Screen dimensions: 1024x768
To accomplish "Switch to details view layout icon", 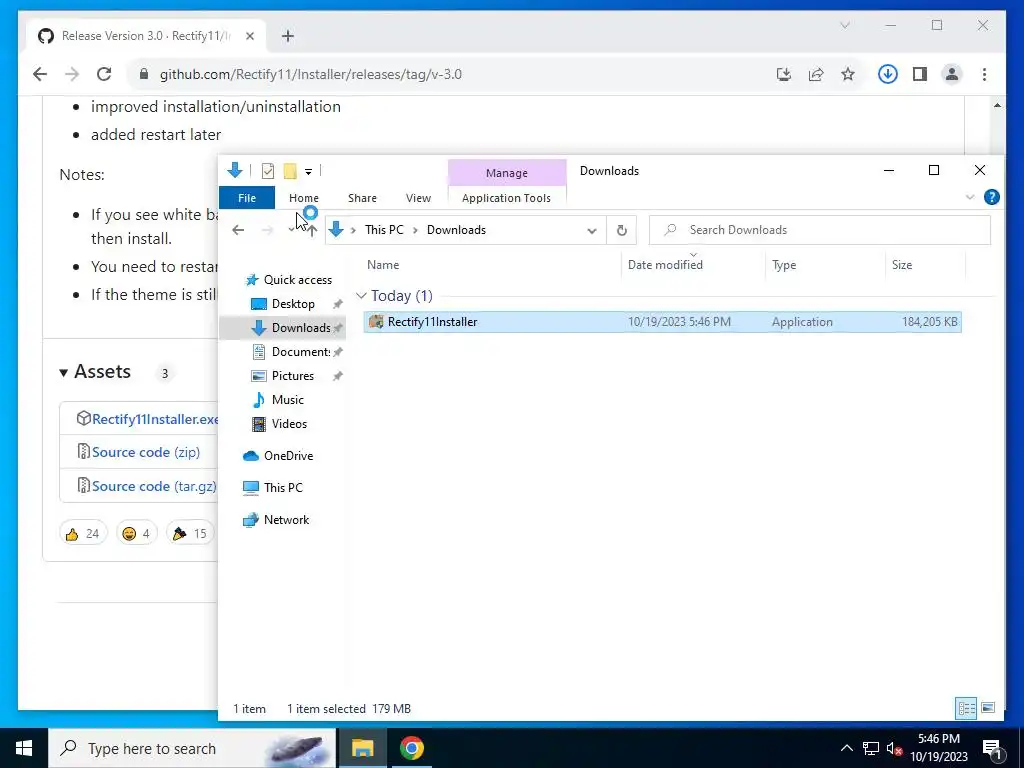I will click(x=967, y=708).
